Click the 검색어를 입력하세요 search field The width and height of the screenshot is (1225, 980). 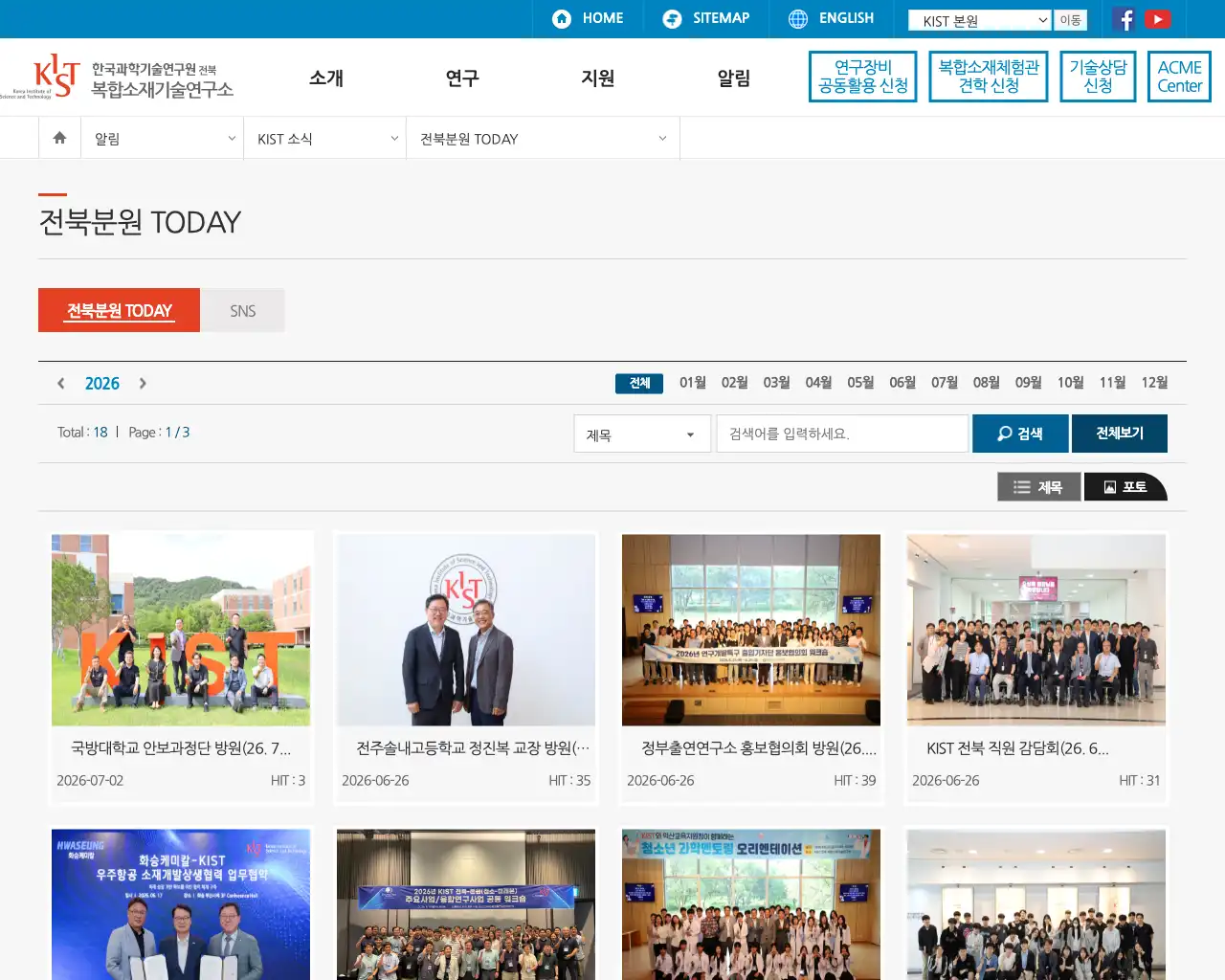pyautogui.click(x=842, y=434)
